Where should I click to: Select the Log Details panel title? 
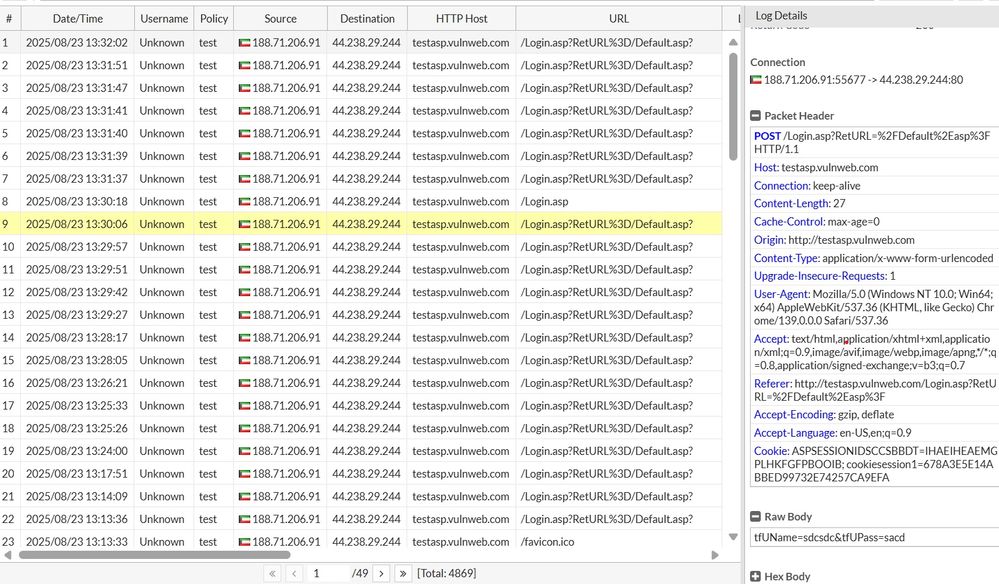[781, 15]
